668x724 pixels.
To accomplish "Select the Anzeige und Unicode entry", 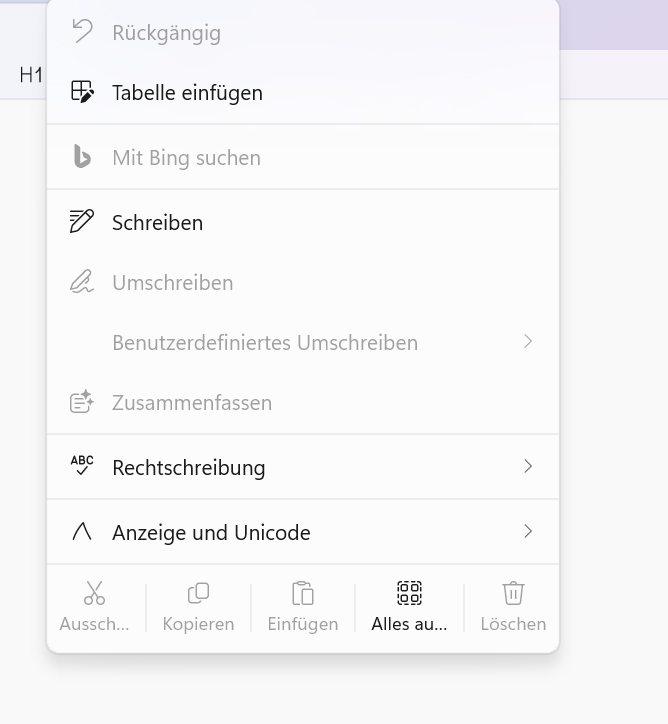I will (303, 532).
